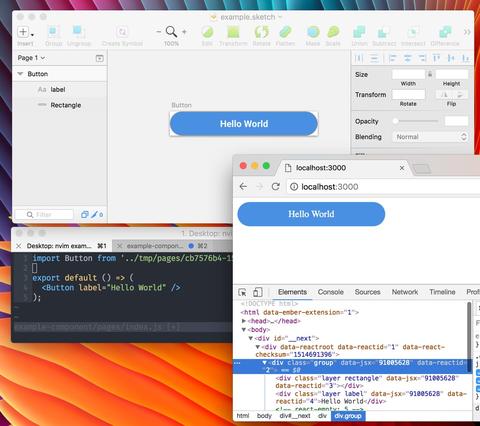The image size is (480, 426).
Task: Toggle the DevTools device toolbar icon
Action: click(257, 292)
